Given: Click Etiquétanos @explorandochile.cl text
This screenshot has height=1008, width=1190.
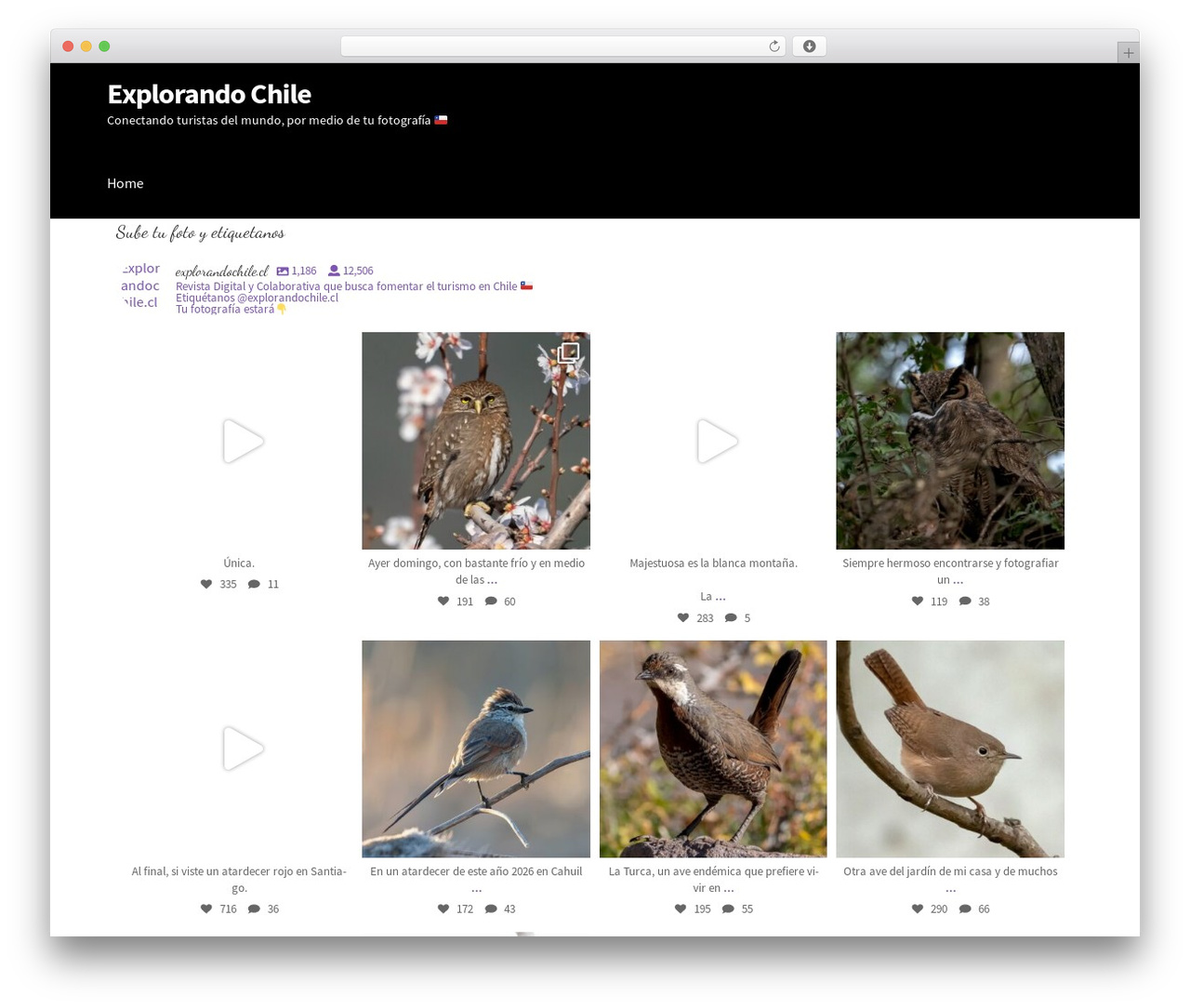Looking at the screenshot, I should (257, 298).
